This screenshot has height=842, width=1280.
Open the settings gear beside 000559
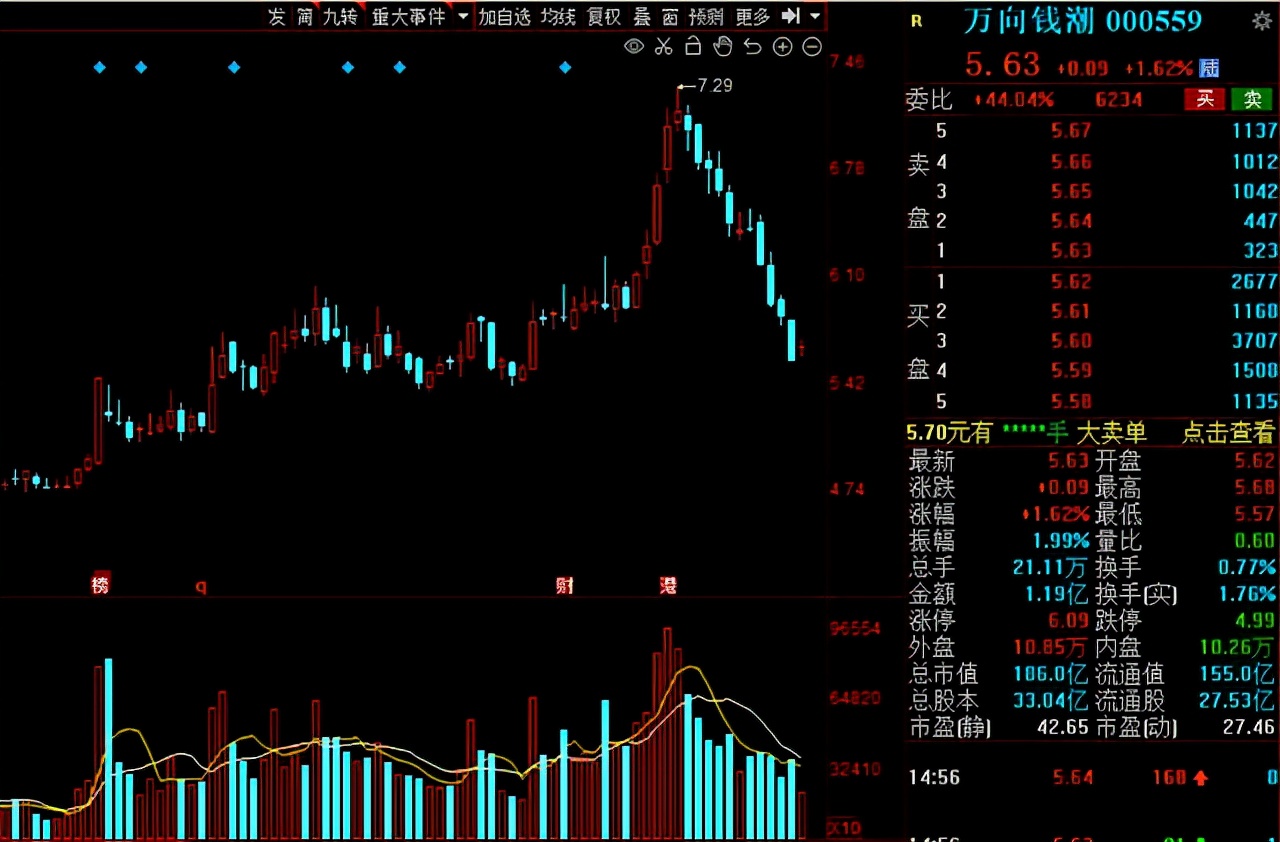(x=1262, y=21)
